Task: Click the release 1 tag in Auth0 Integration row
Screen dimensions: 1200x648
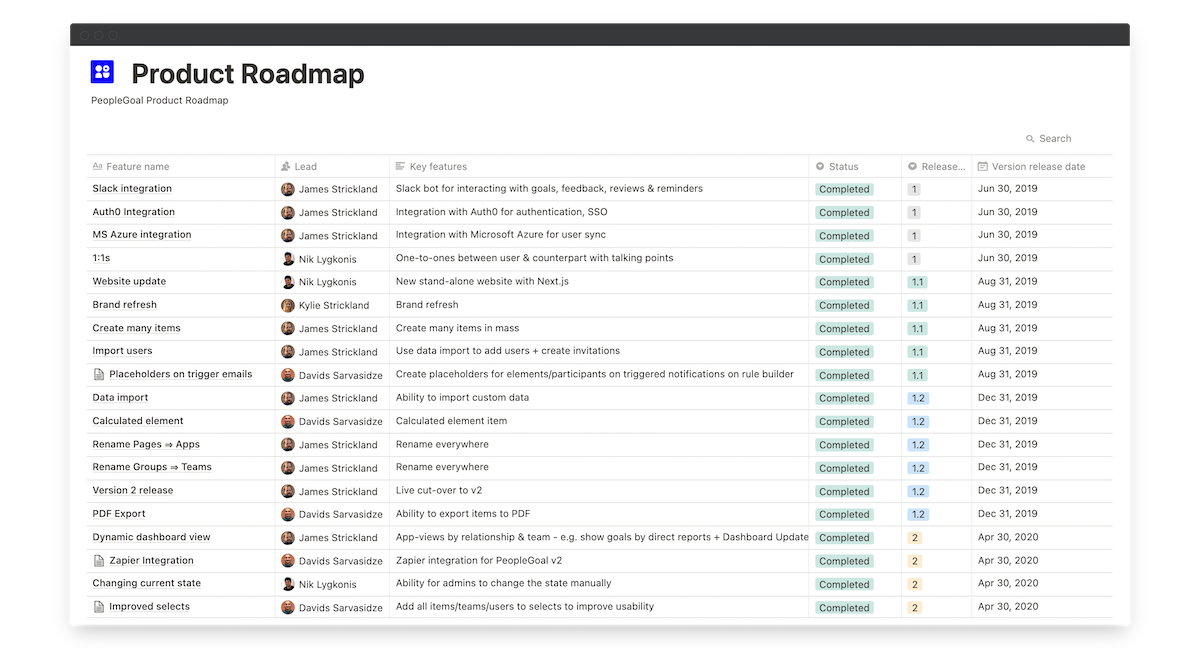Action: point(914,212)
